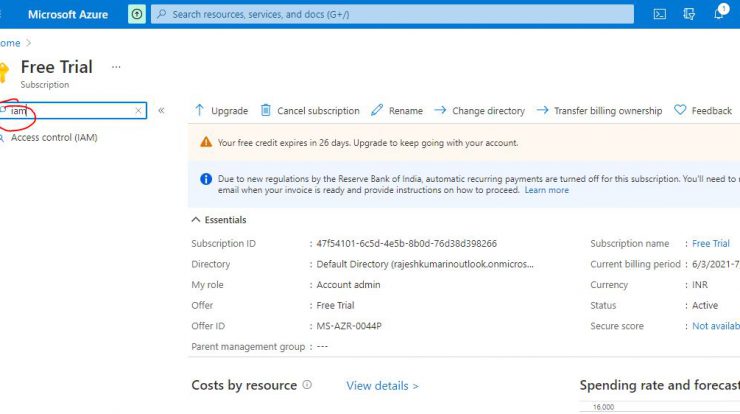Click the breadcrumb chevron after Home
The image size is (740, 414).
click(x=28, y=43)
